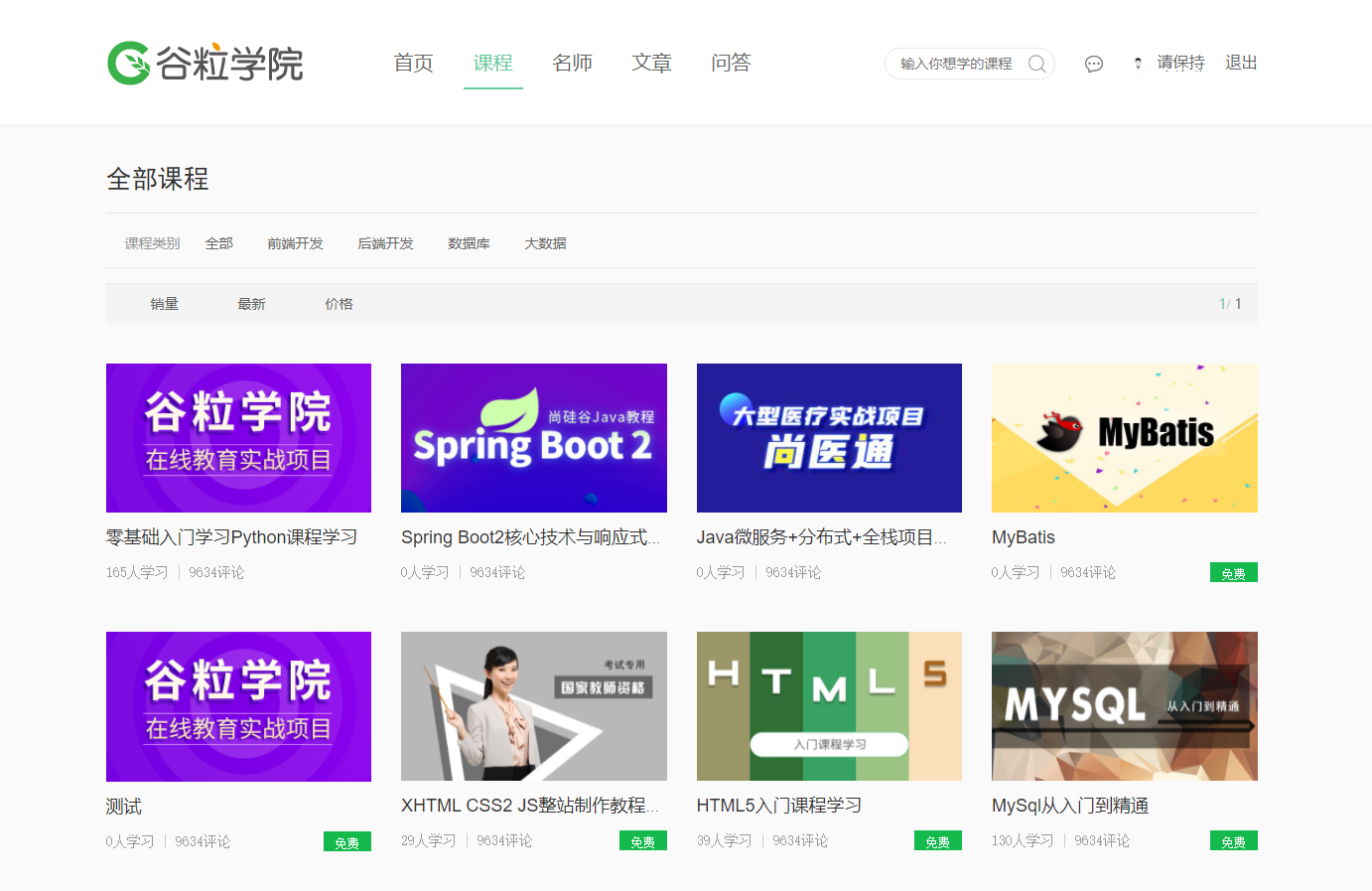Click the 29人学习 text
This screenshot has width=1372, height=891.
tap(429, 840)
